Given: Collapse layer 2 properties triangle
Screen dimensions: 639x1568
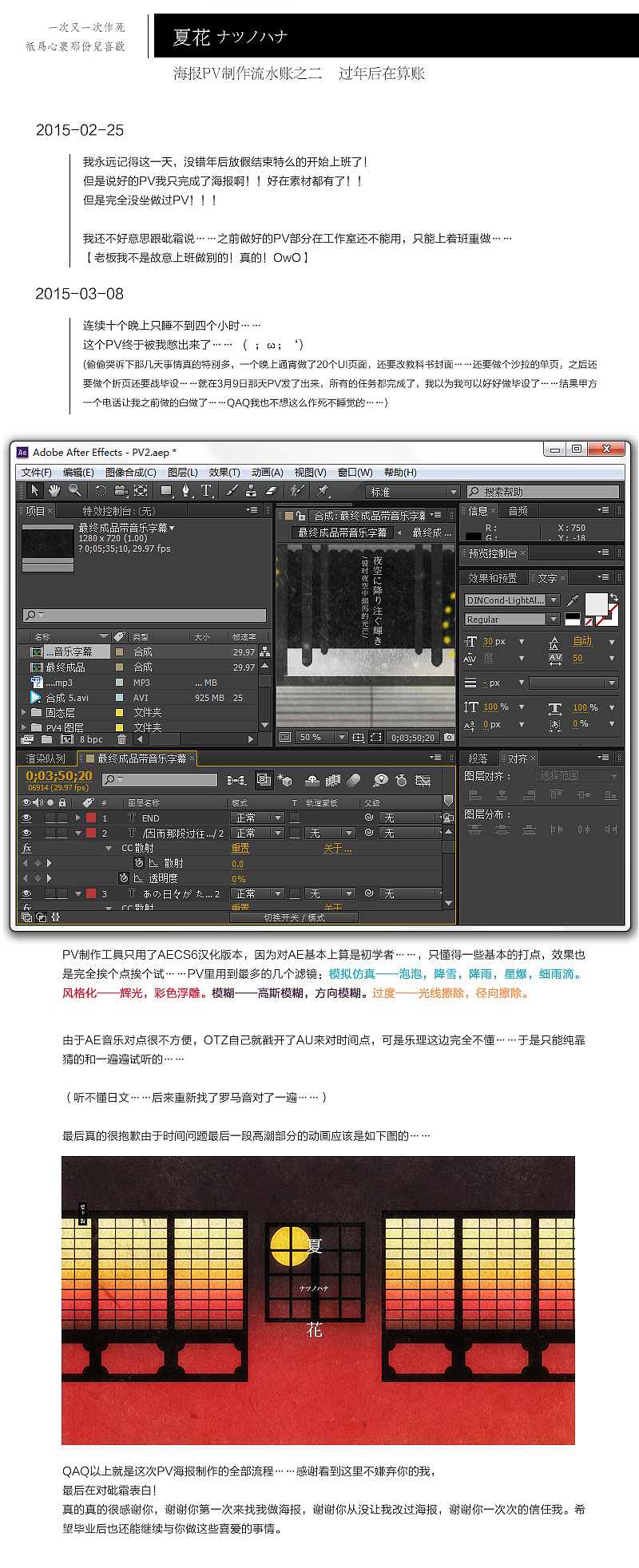Looking at the screenshot, I should pyautogui.click(x=78, y=833).
